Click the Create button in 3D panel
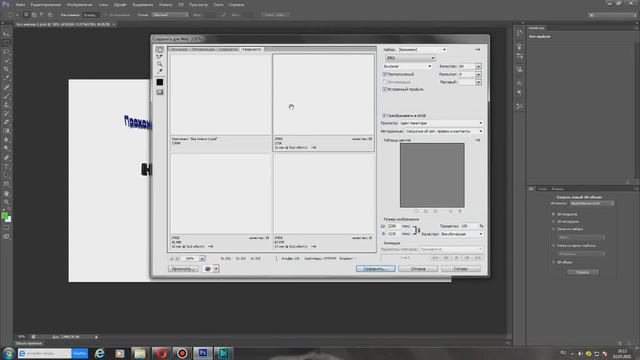640x360 pixels. (582, 272)
